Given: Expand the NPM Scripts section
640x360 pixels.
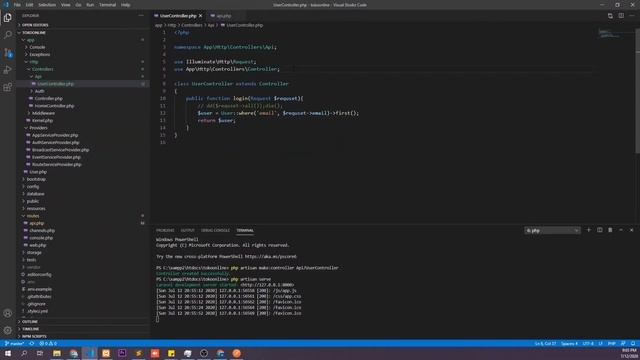Looking at the screenshot, I should 34,336.
